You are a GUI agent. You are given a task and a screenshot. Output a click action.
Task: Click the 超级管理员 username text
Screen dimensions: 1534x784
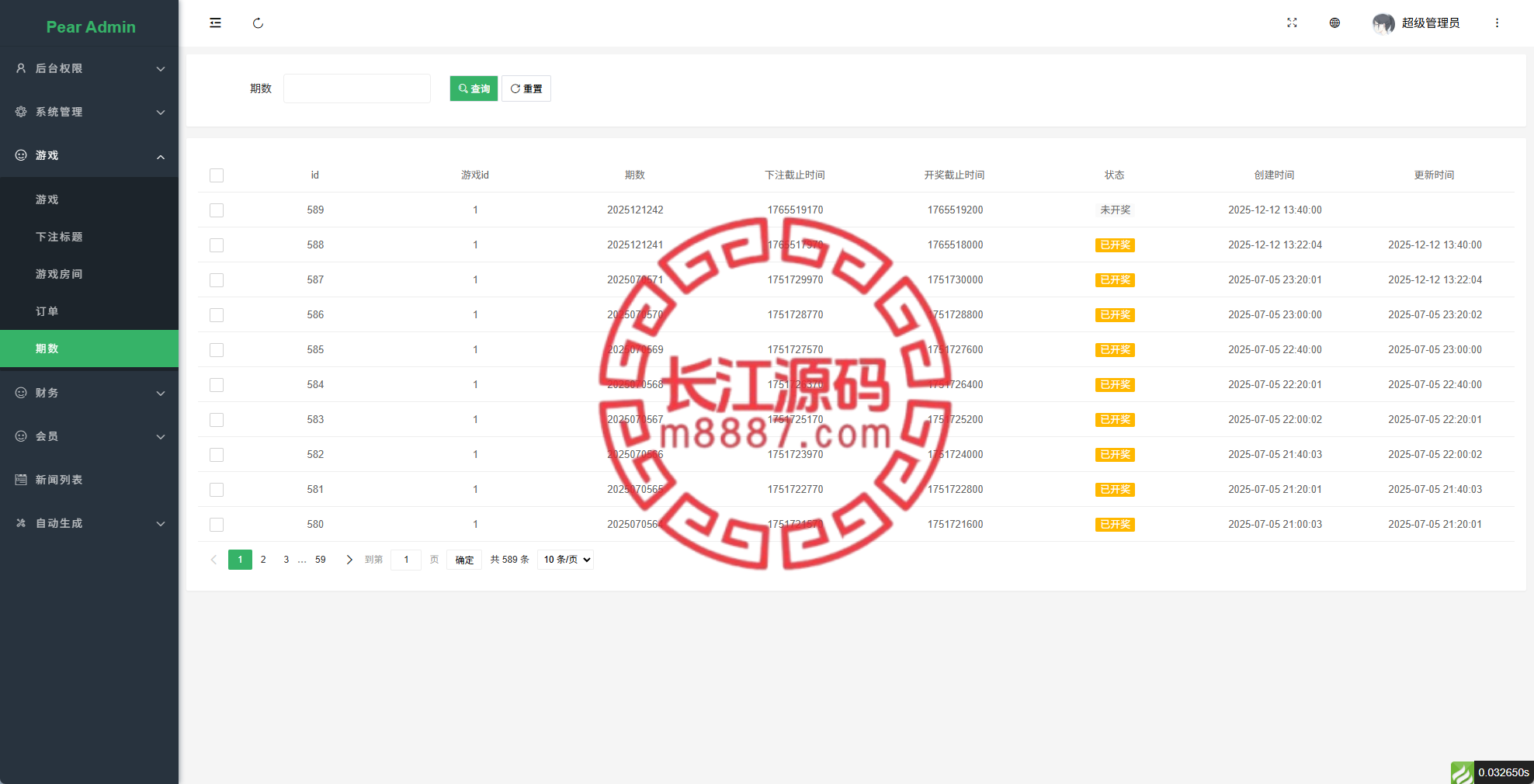tap(1431, 23)
